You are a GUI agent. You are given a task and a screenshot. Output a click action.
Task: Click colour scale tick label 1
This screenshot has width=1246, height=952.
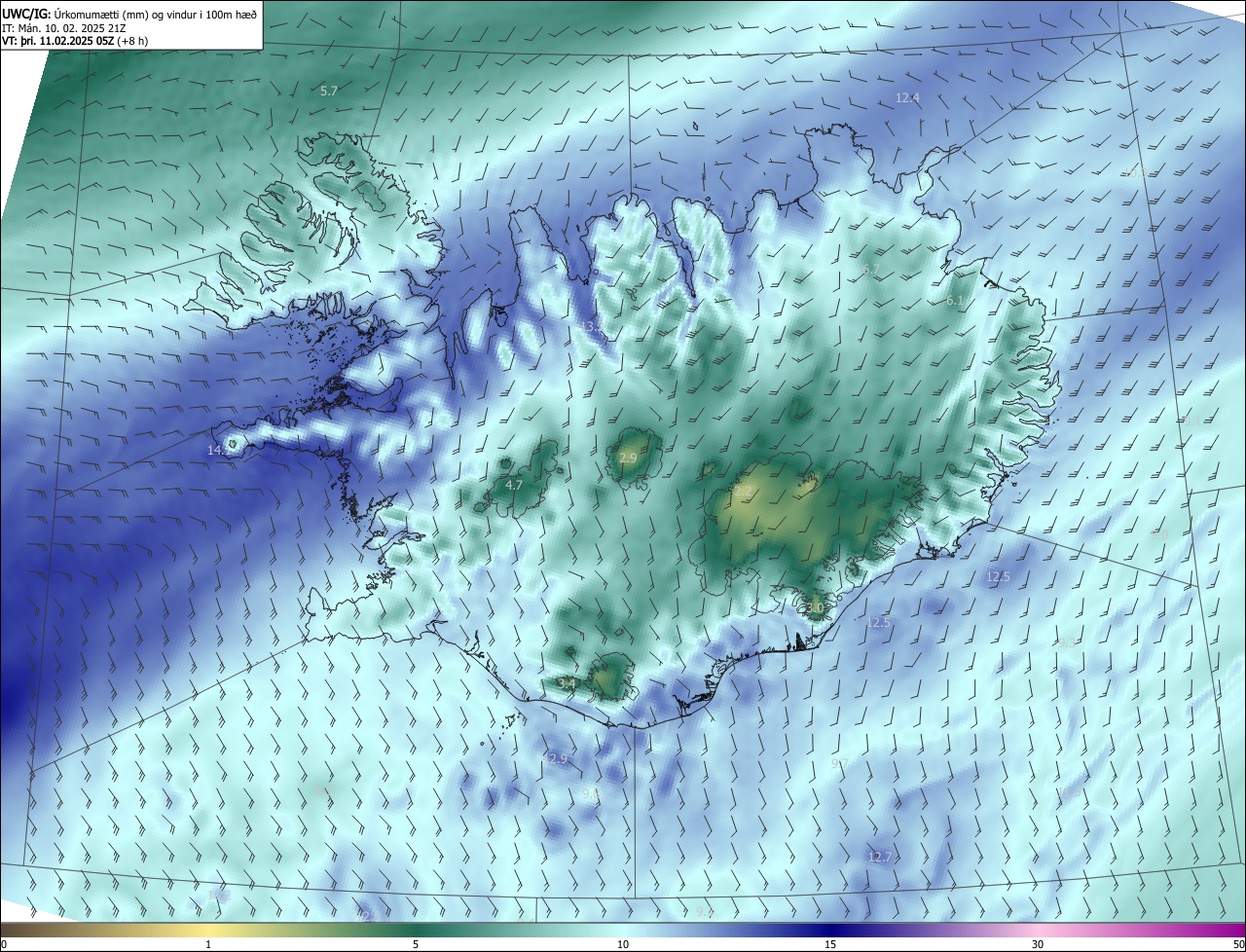208,944
